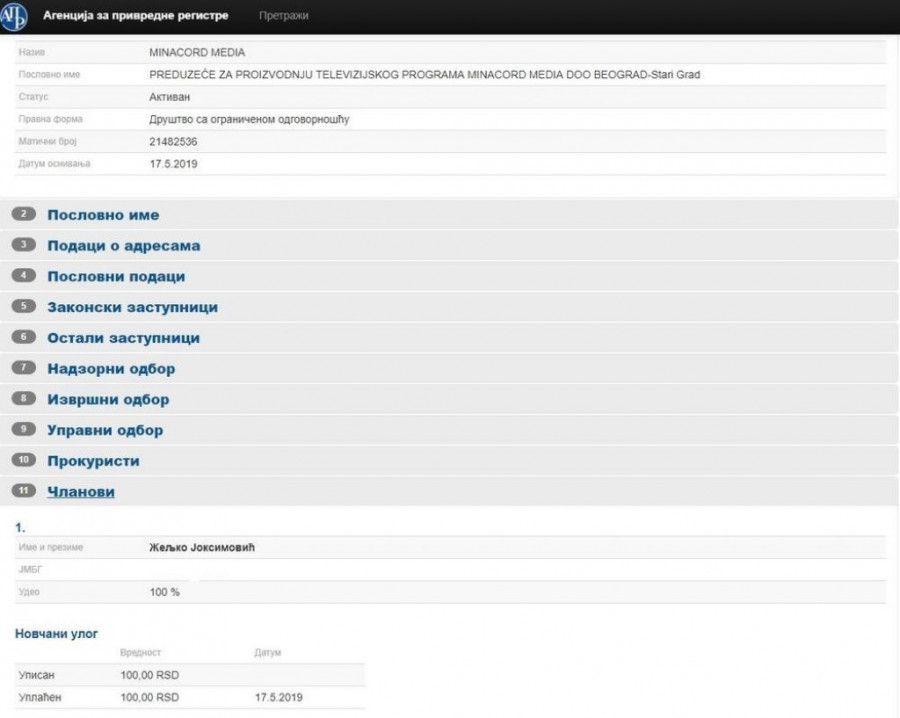The width and height of the screenshot is (900, 718).
Task: Click the number 5 badge icon
Action: [x=25, y=307]
